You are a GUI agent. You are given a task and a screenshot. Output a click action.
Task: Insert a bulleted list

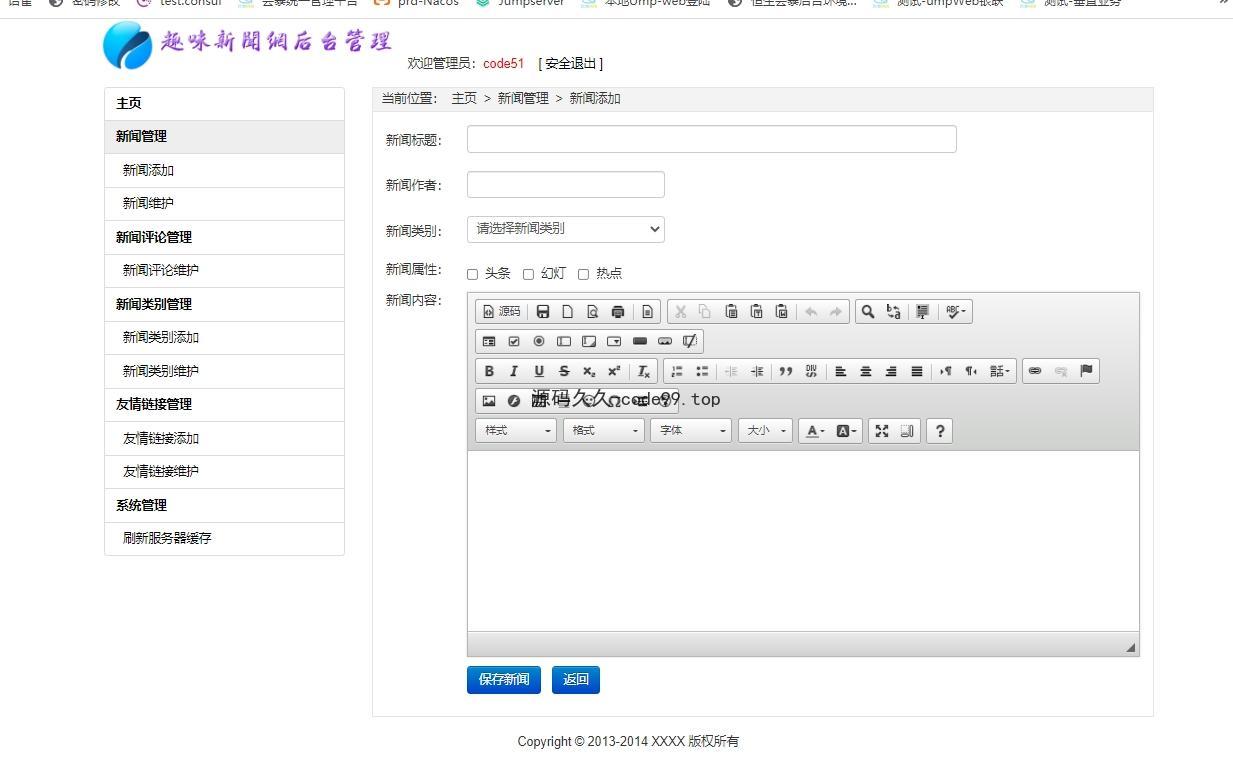[702, 372]
